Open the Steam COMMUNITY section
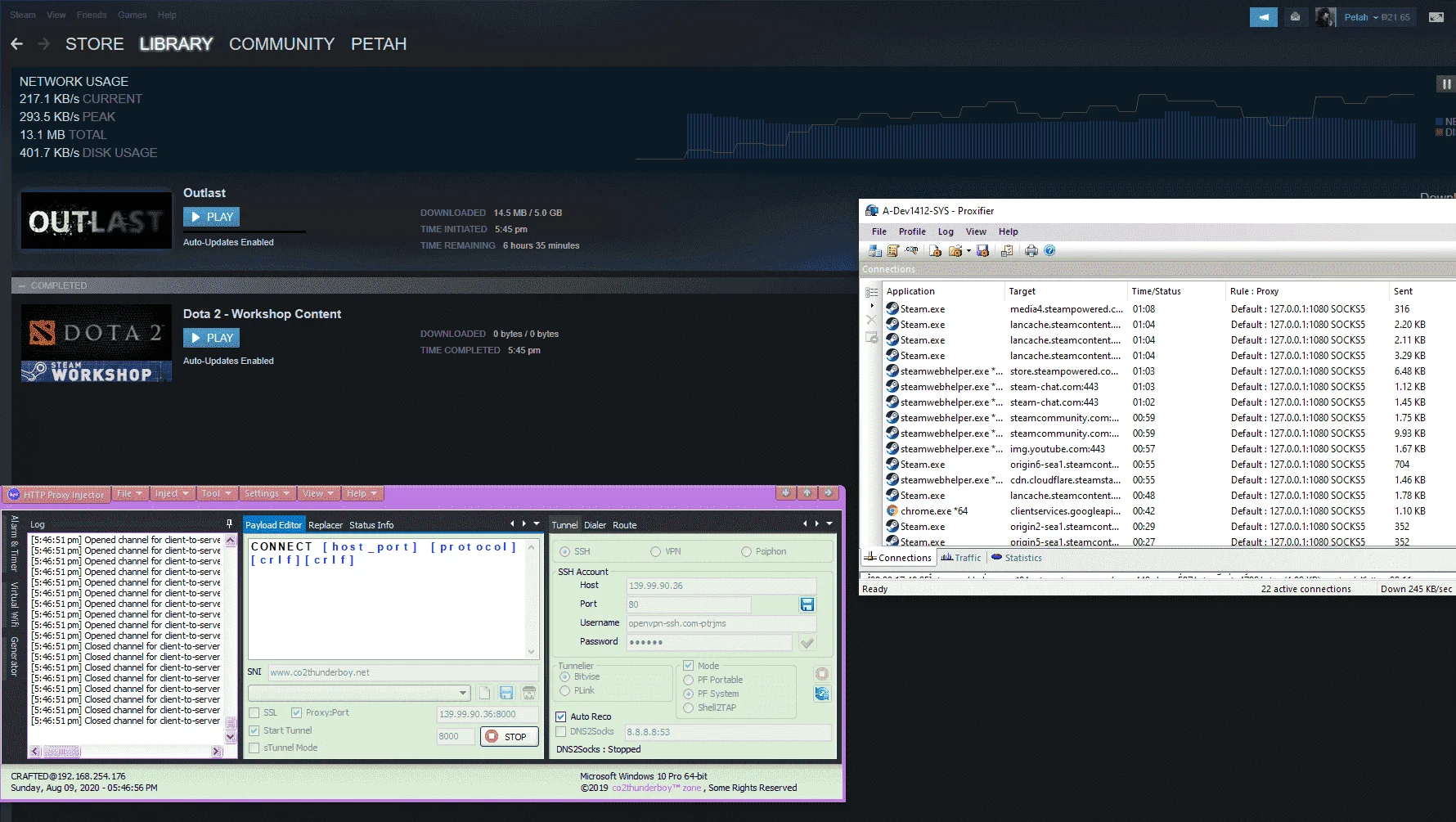 point(282,44)
